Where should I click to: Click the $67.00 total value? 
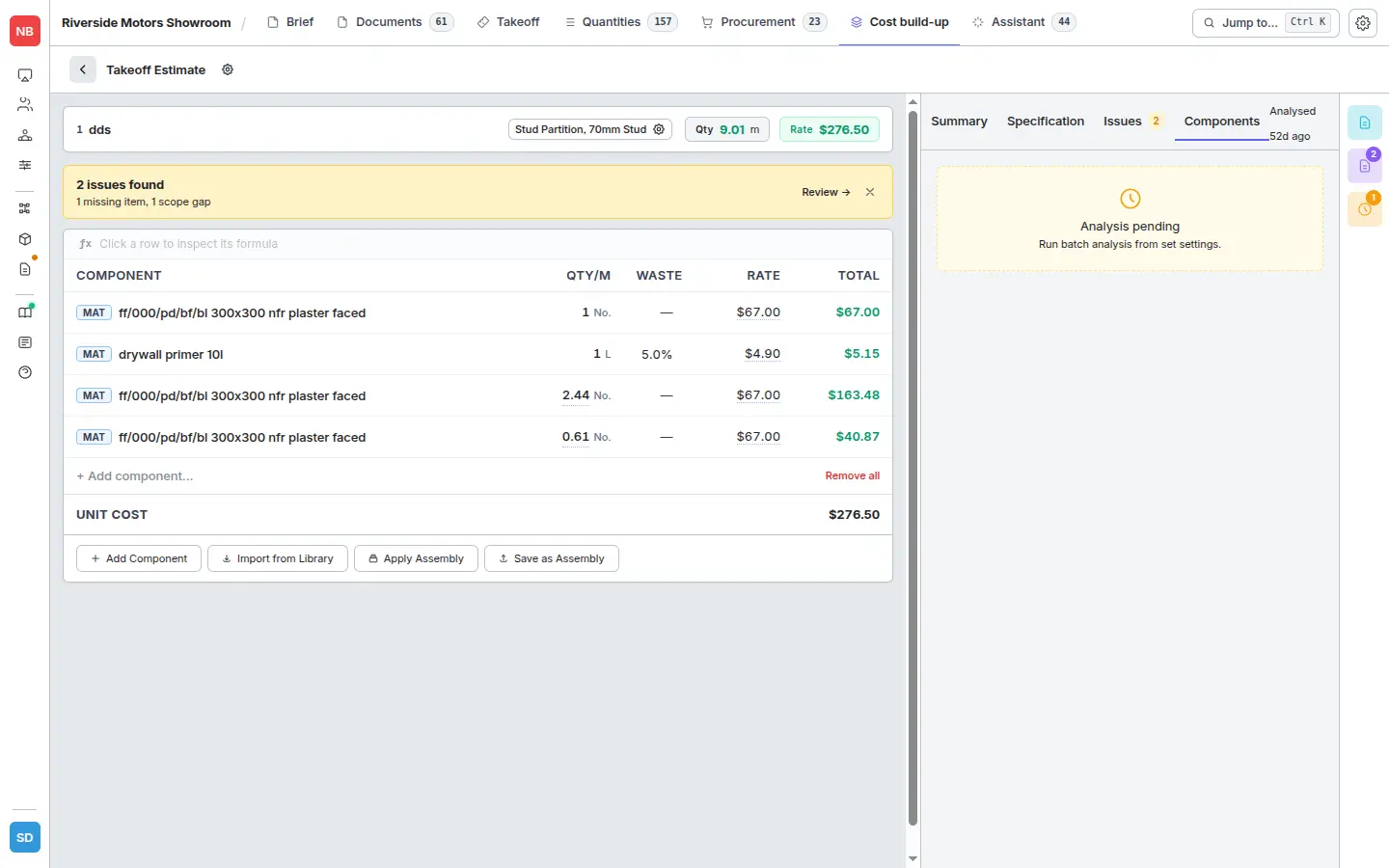(858, 312)
